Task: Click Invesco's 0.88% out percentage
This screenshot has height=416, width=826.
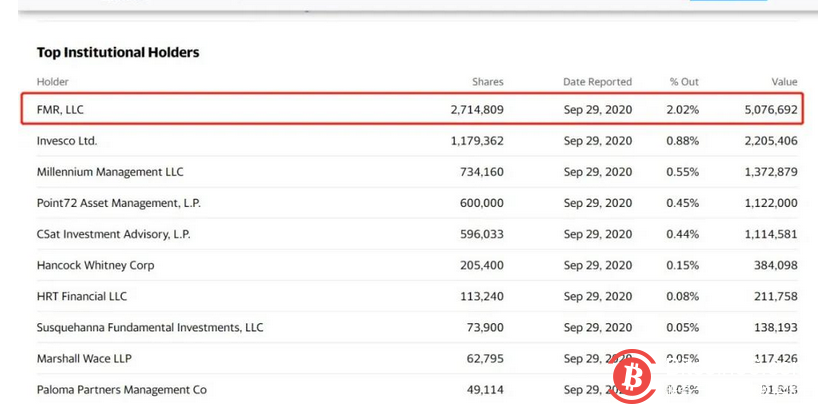Action: pos(684,141)
